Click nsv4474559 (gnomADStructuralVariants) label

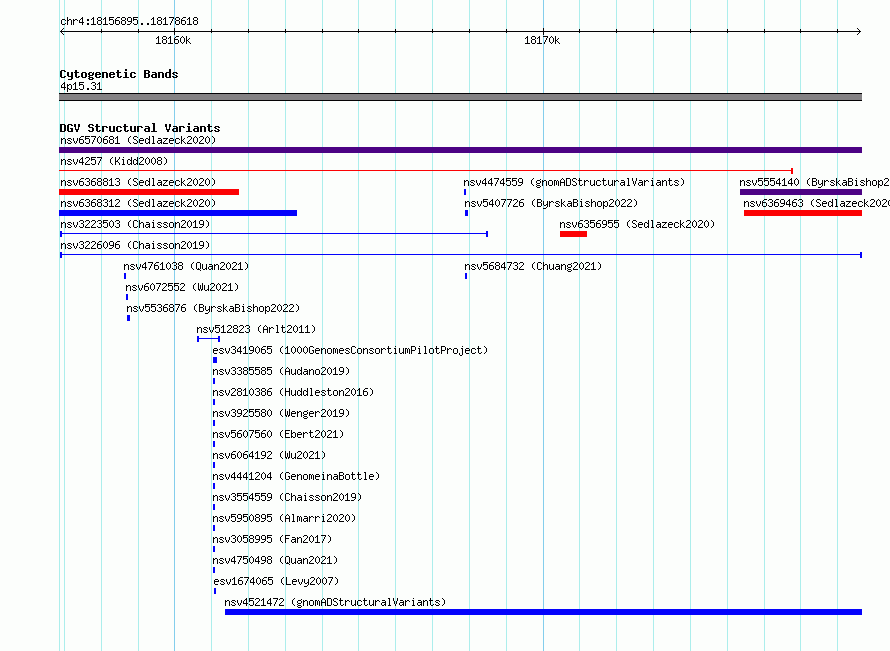point(574,182)
